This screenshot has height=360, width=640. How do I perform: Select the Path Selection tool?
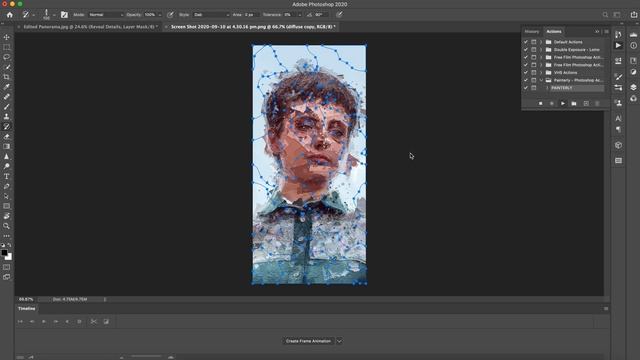7,196
